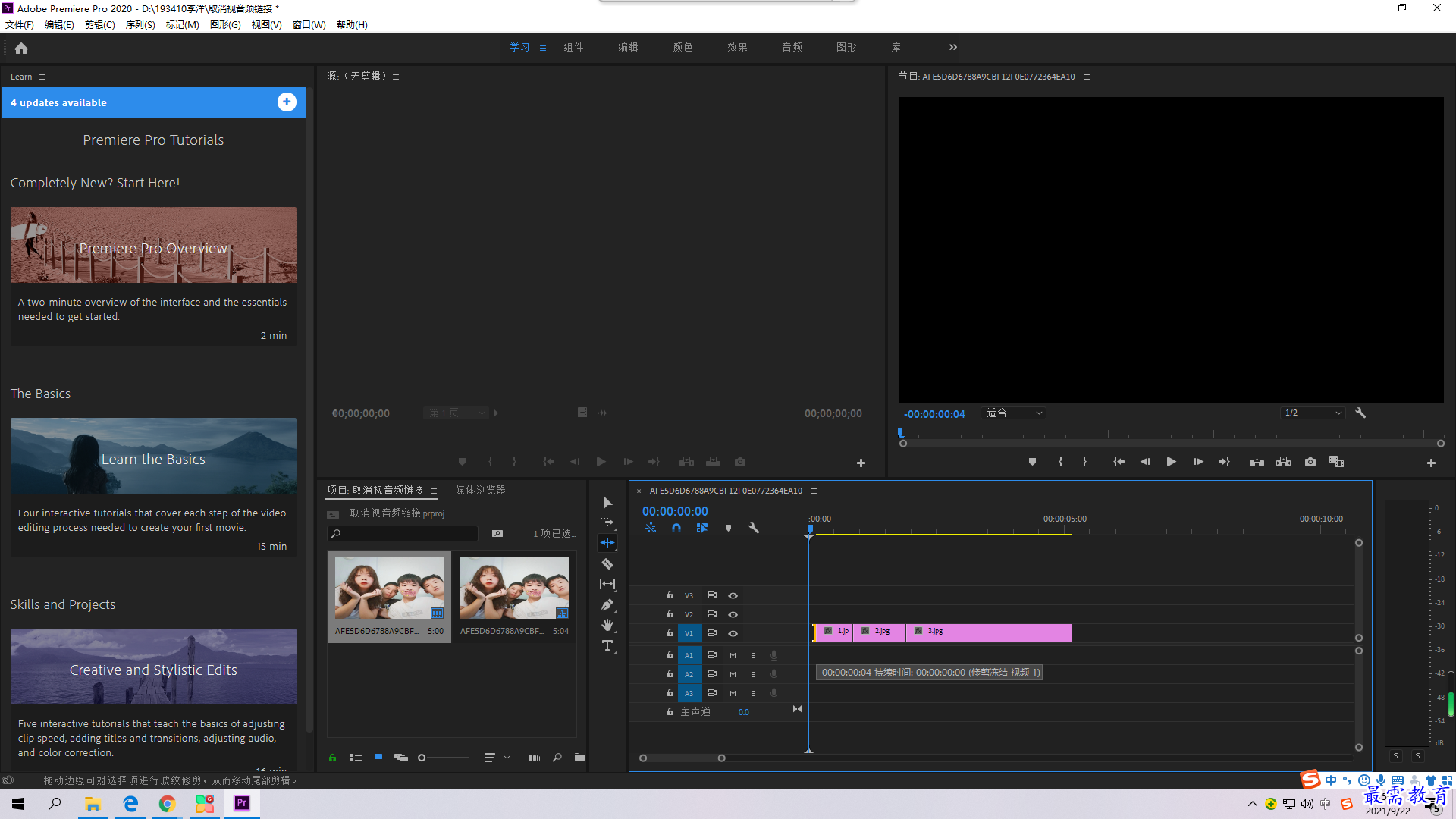This screenshot has width=1456, height=819.
Task: Add a marker in the timeline panel
Action: 728,529
